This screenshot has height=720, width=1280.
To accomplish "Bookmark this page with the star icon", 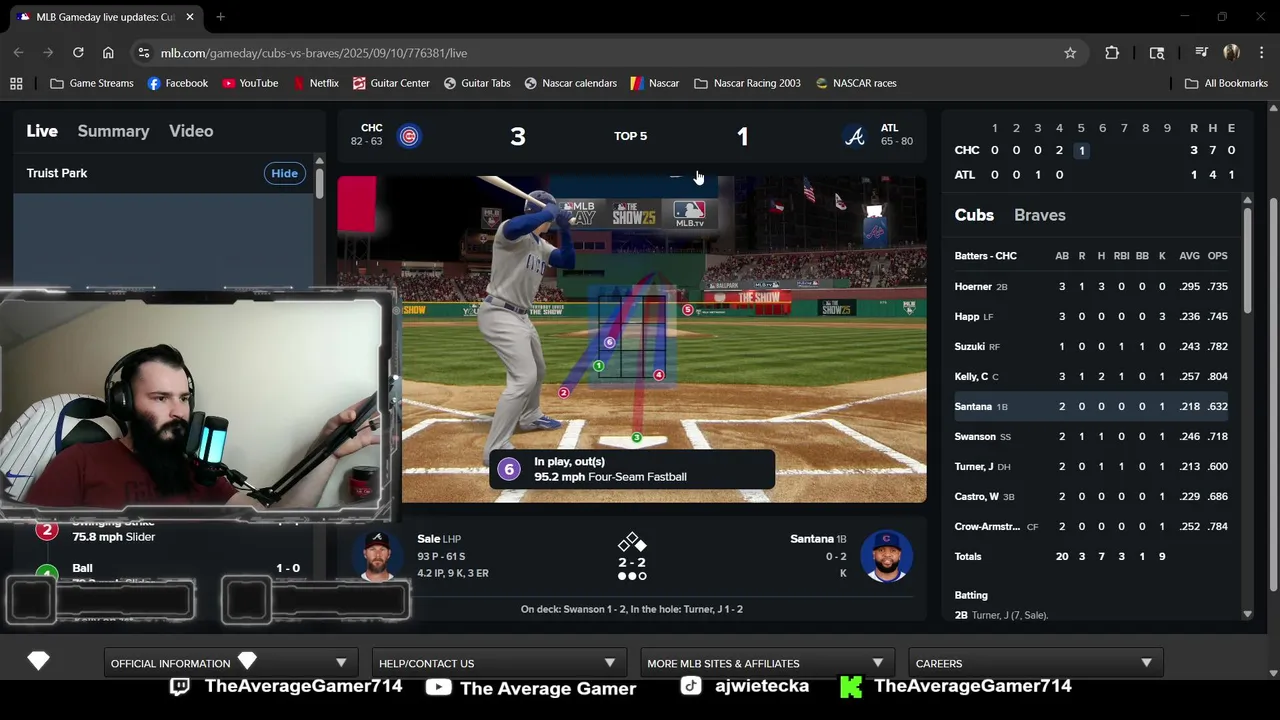I will [1070, 53].
